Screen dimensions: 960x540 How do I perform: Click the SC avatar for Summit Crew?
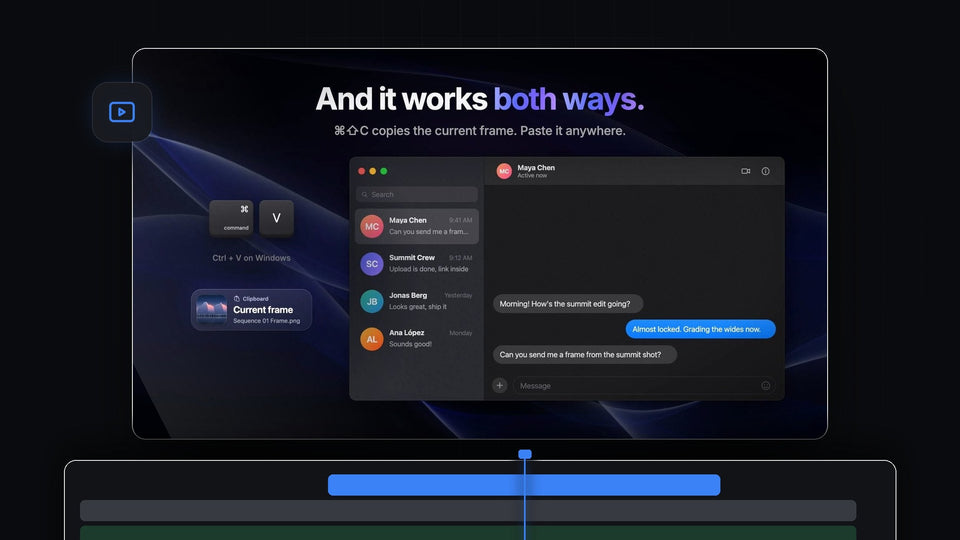(x=372, y=264)
